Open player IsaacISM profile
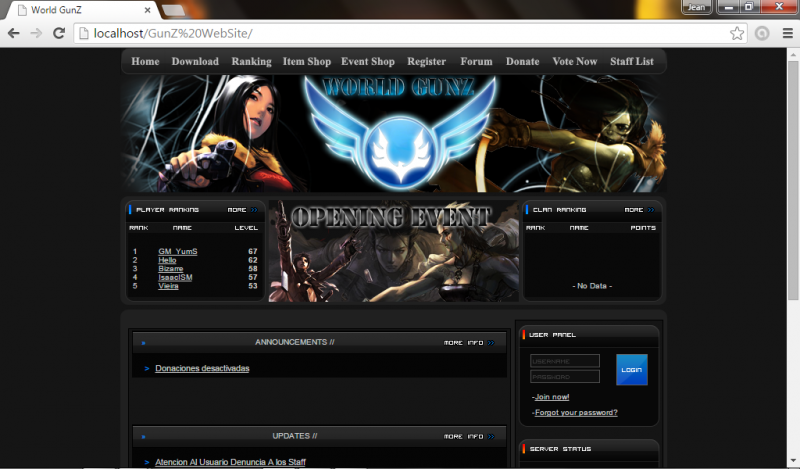This screenshot has height=469, width=800. pos(175,277)
